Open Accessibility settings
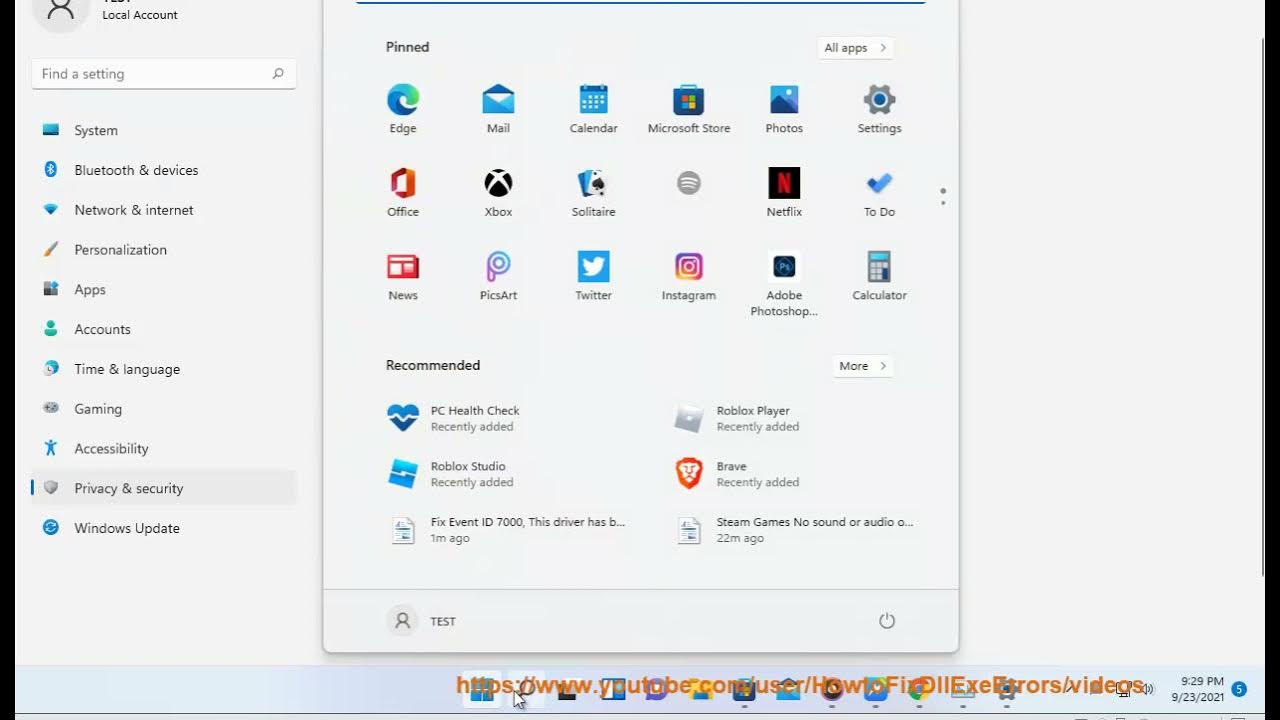 pos(164,449)
